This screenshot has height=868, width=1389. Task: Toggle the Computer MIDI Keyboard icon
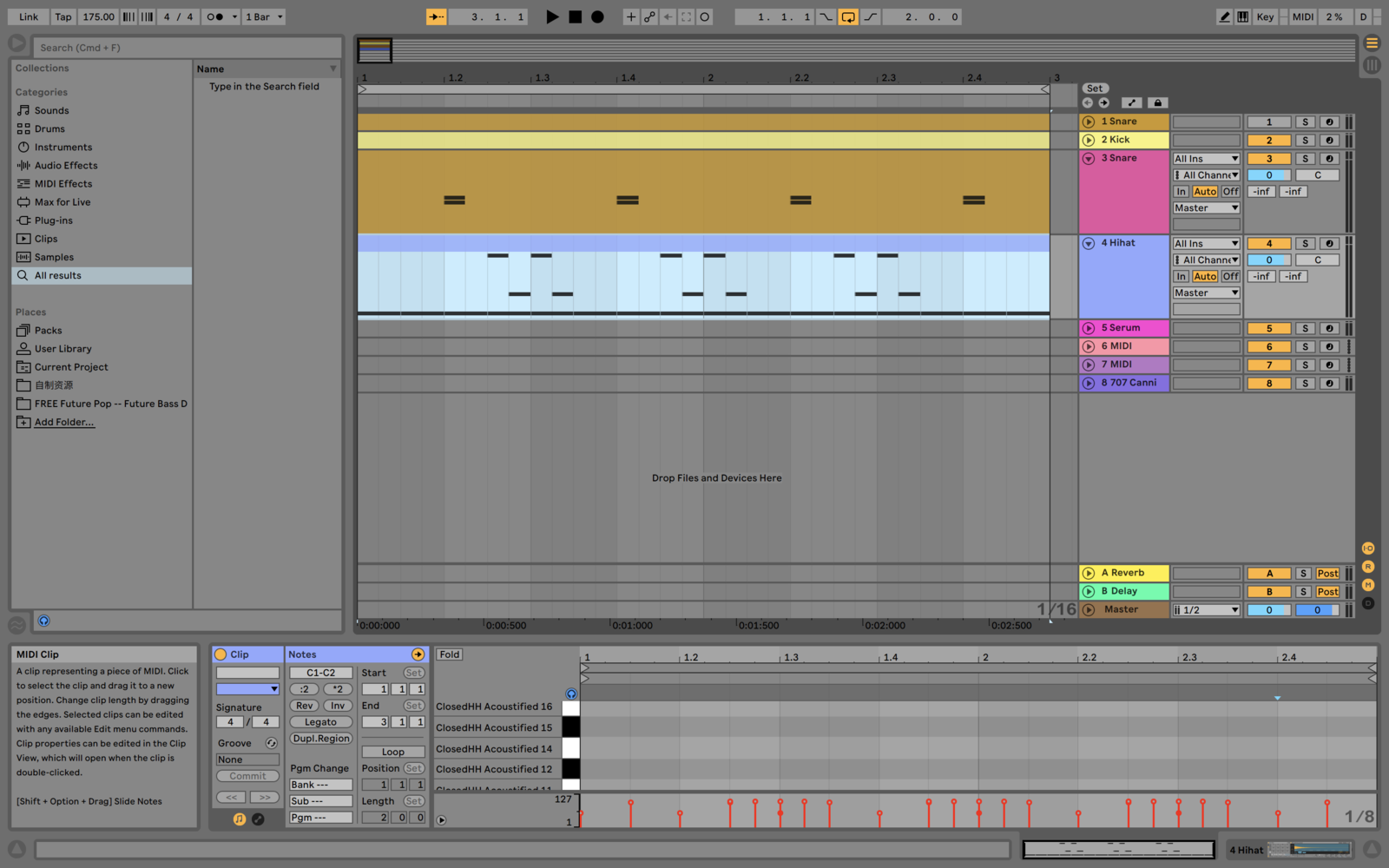(x=1243, y=16)
